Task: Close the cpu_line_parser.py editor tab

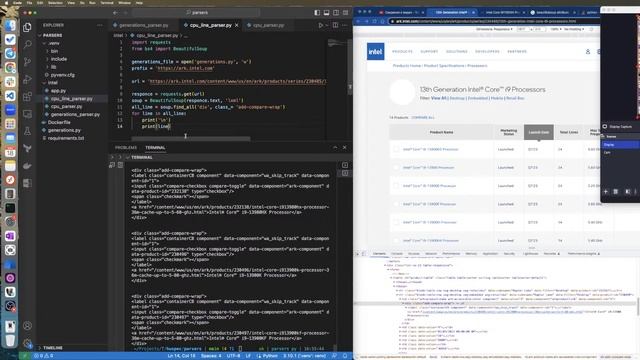Action: coord(237,25)
